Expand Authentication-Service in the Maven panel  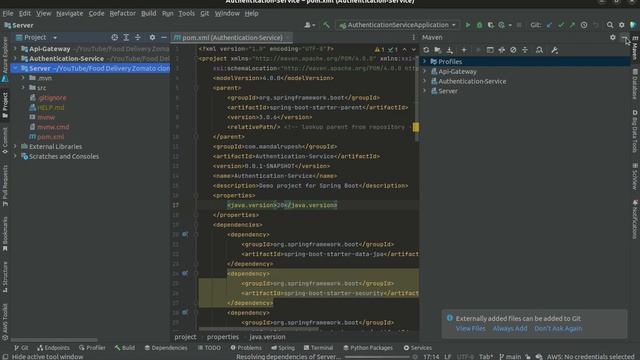tap(425, 81)
